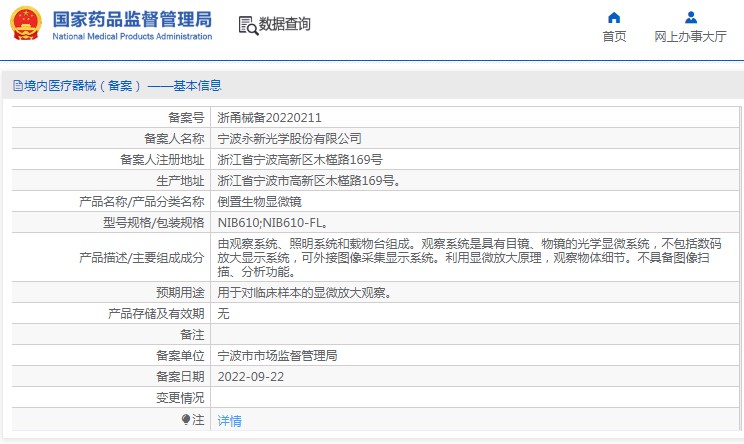Click 用于对临床样本的显微放大观察。 value
744x444 pixels.
pyautogui.click(x=305, y=293)
